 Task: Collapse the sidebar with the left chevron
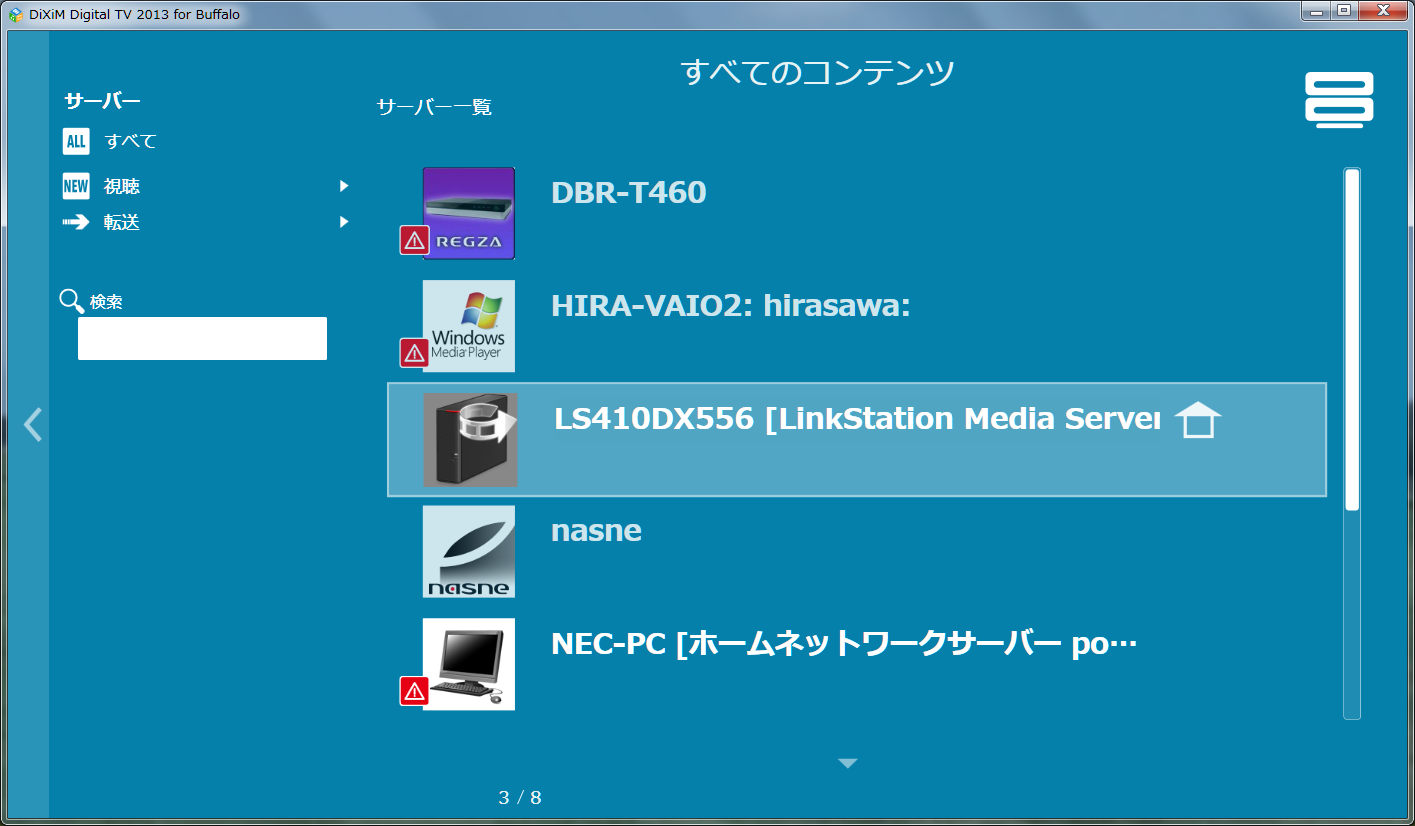coord(33,424)
